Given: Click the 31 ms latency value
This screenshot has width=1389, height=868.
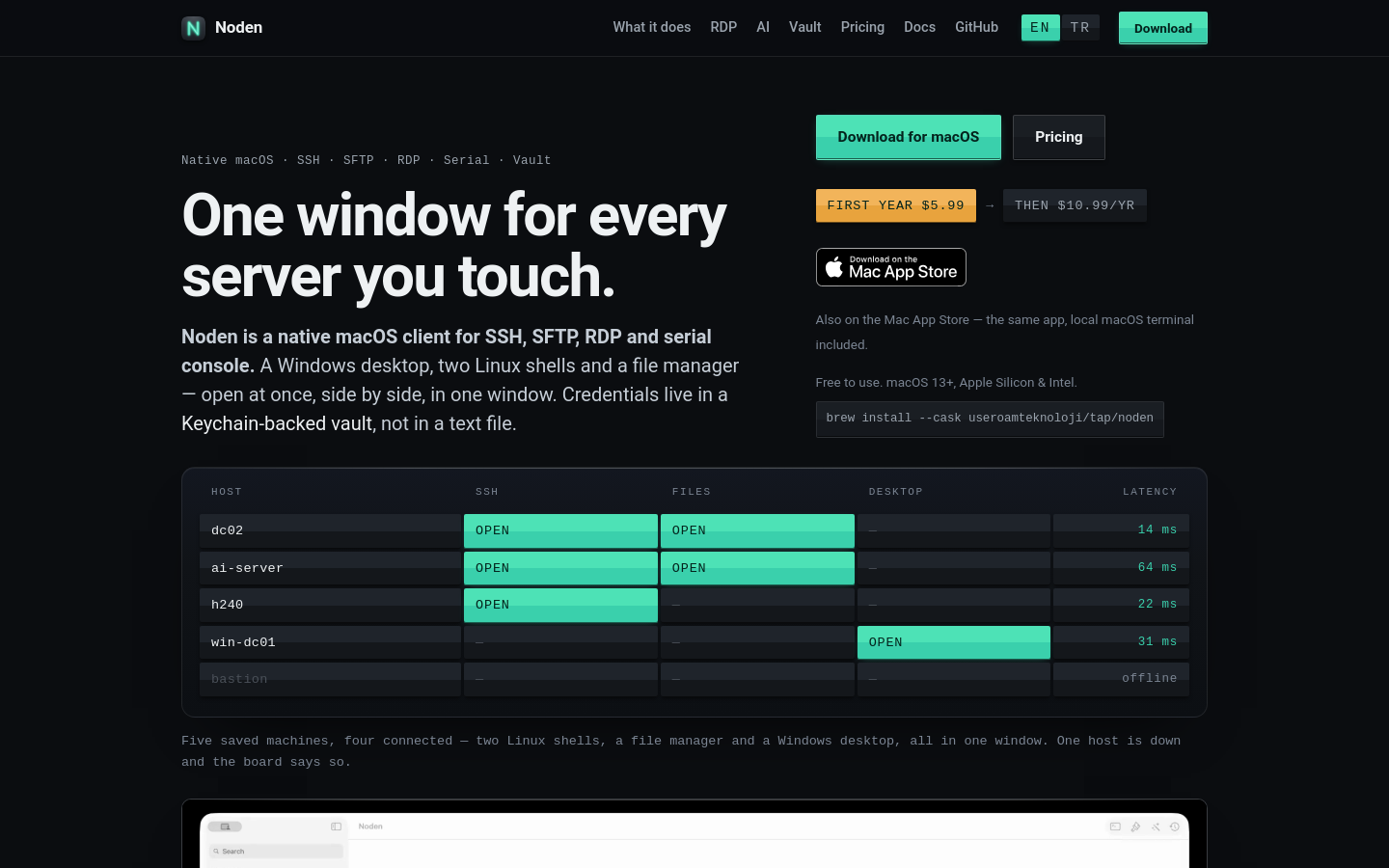Looking at the screenshot, I should coord(1157,641).
